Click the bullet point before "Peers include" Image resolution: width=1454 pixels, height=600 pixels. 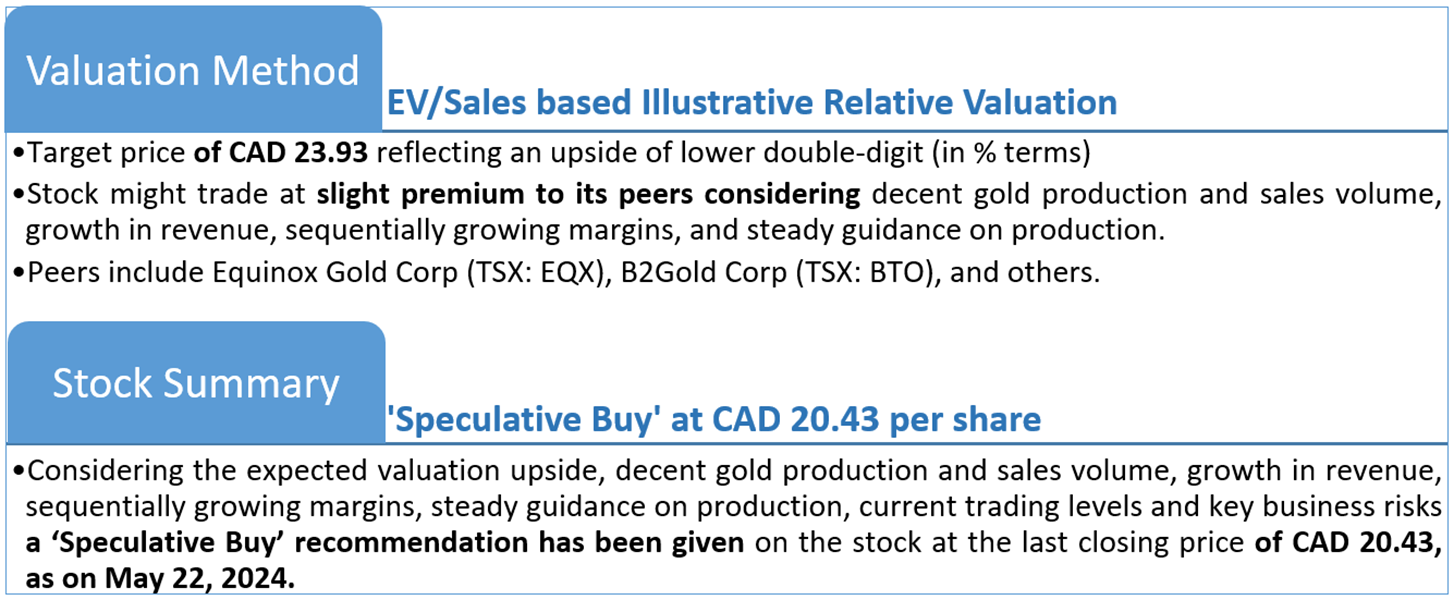pos(20,274)
